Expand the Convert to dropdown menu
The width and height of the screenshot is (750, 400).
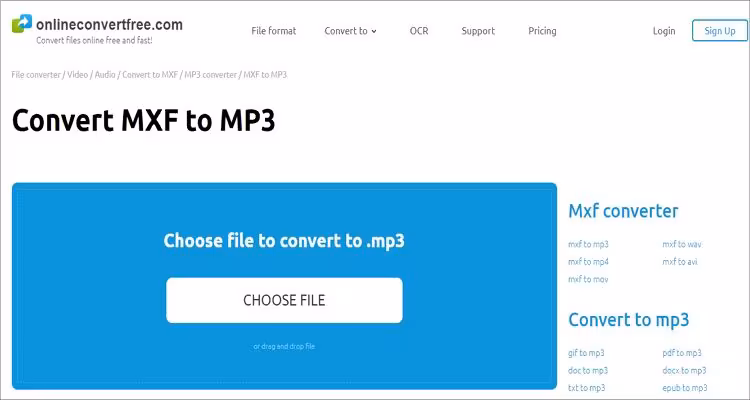coord(350,31)
